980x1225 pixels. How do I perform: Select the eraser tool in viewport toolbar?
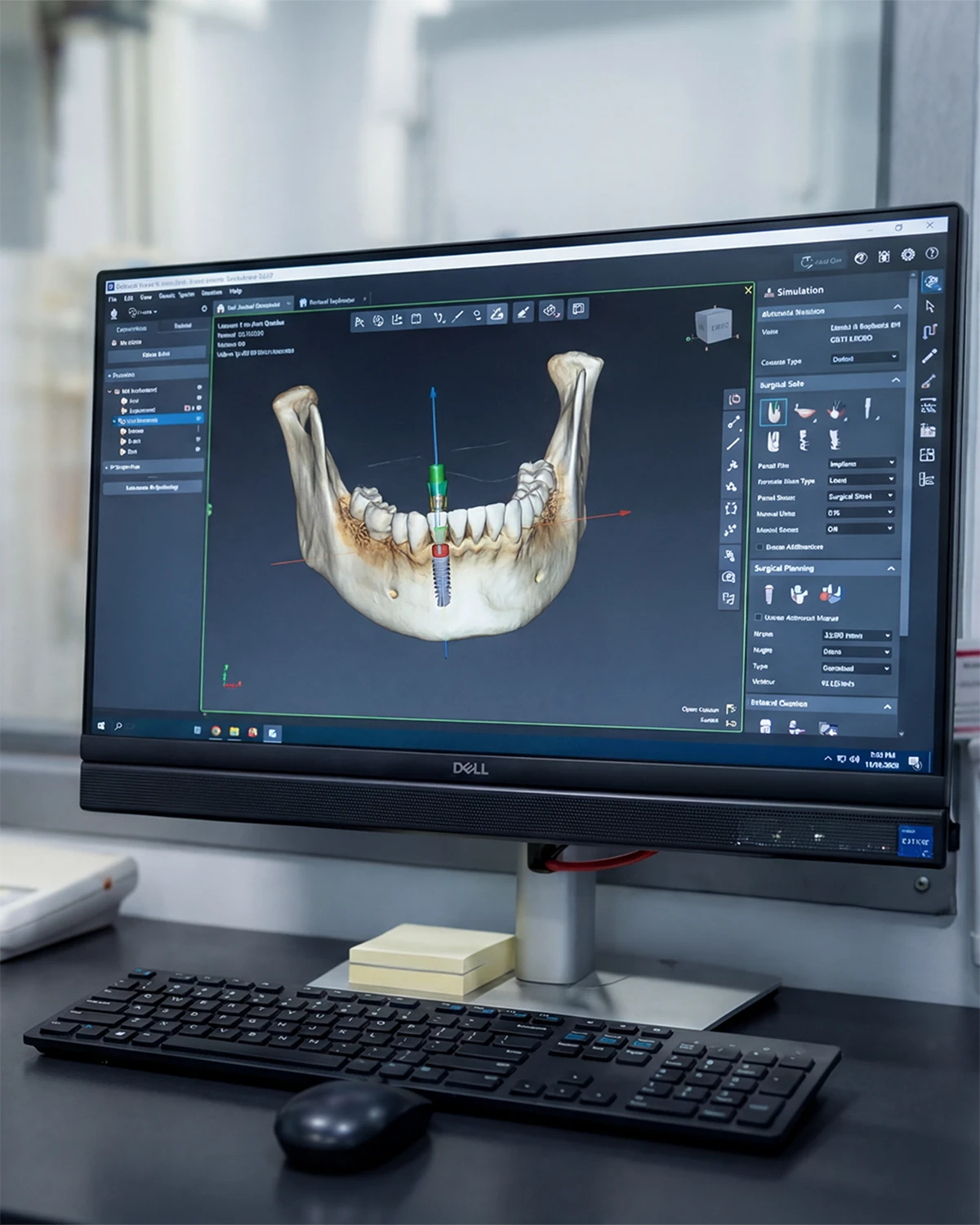[523, 311]
